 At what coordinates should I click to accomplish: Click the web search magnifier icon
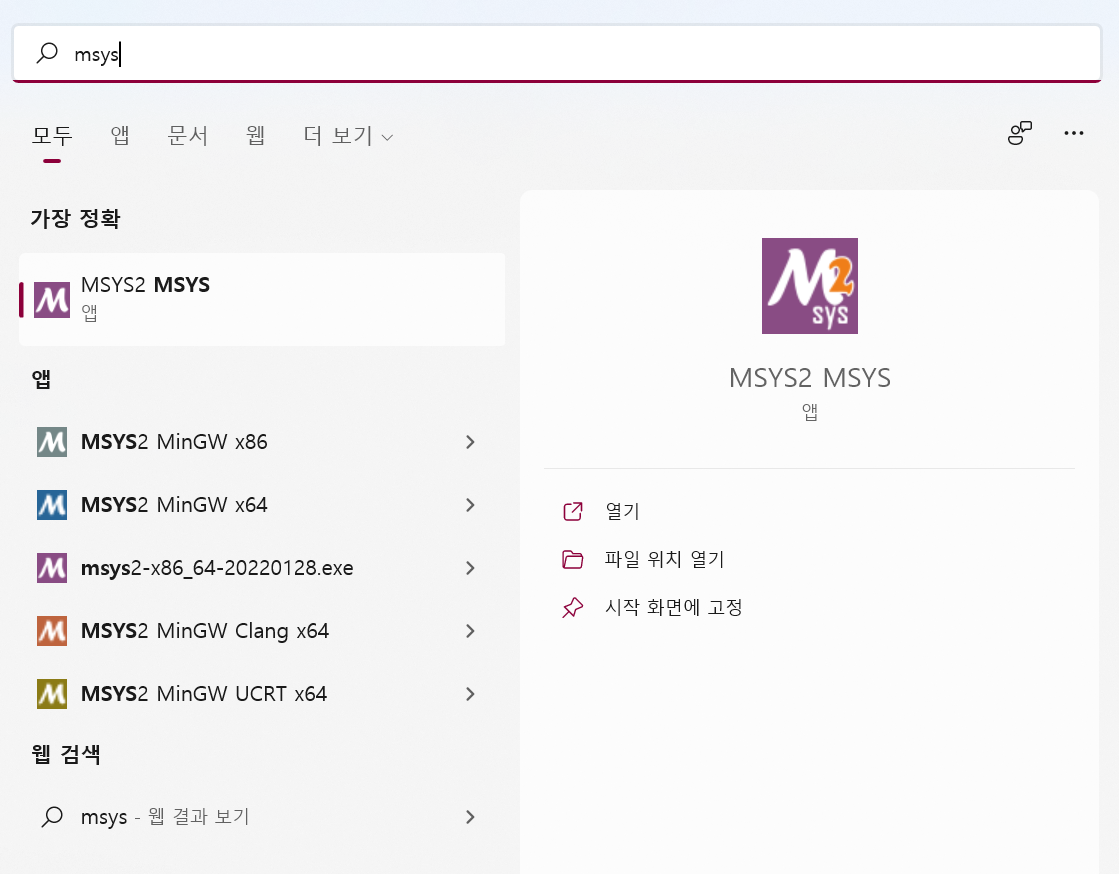click(52, 816)
